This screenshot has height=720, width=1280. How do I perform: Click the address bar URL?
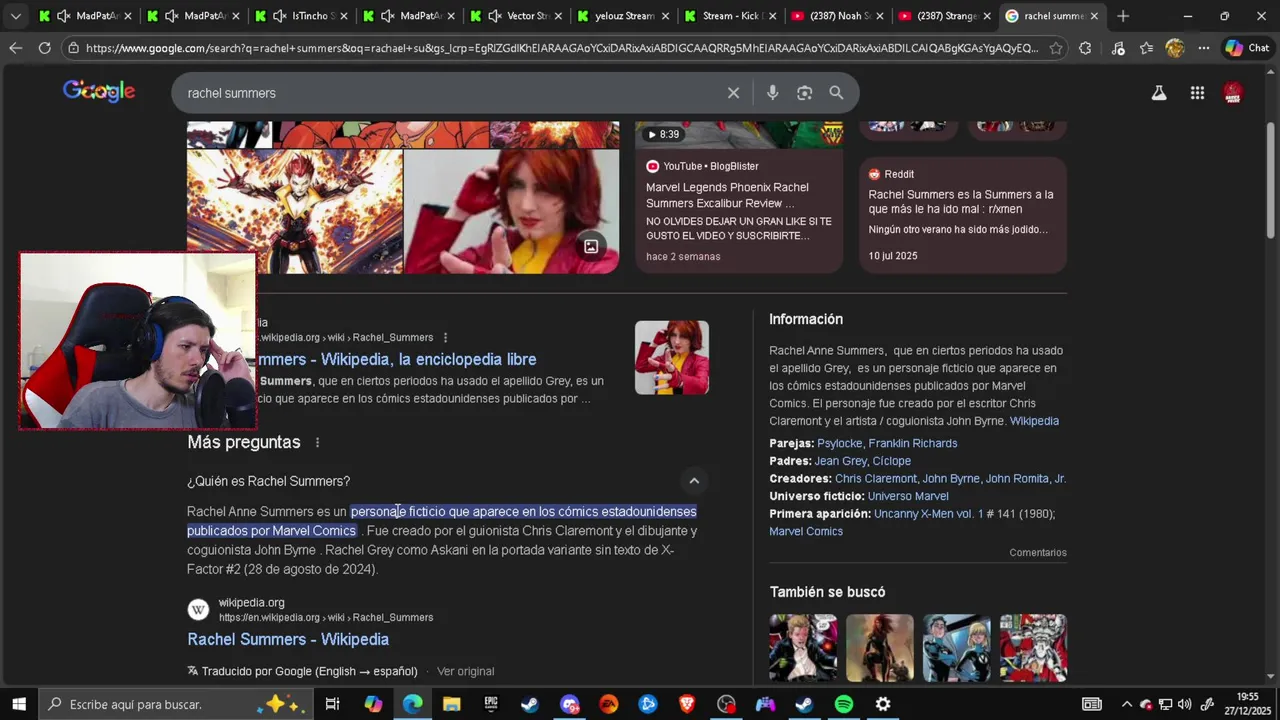click(561, 48)
